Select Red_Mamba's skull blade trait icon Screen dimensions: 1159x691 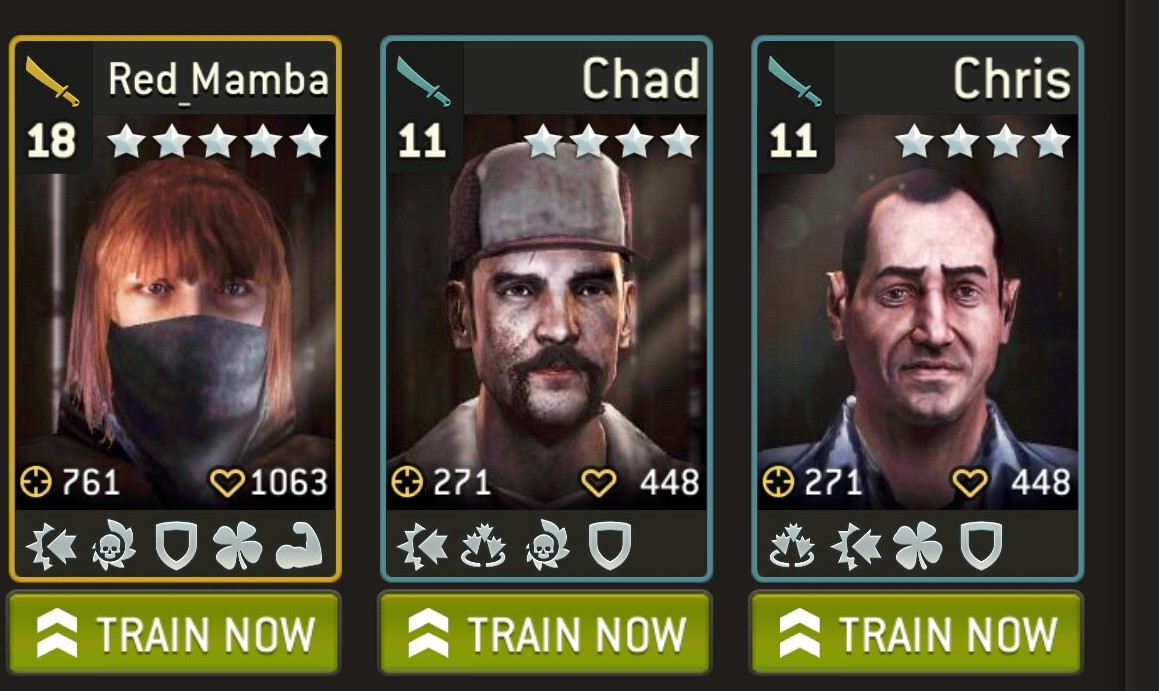[114, 546]
